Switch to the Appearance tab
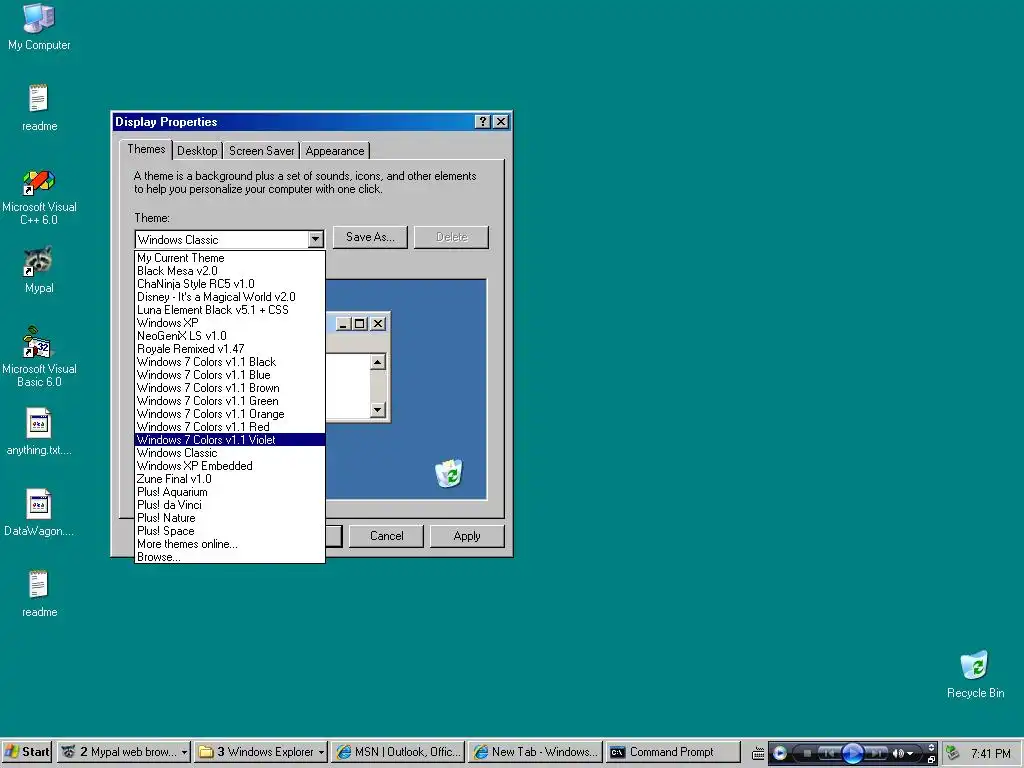 pos(334,151)
